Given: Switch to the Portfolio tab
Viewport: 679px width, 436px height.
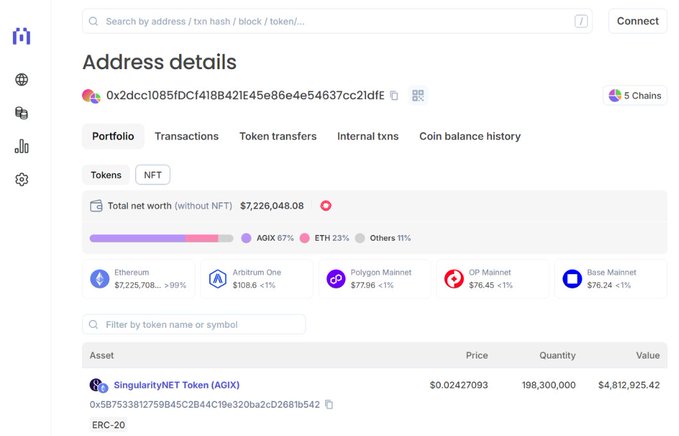Looking at the screenshot, I should [113, 136].
